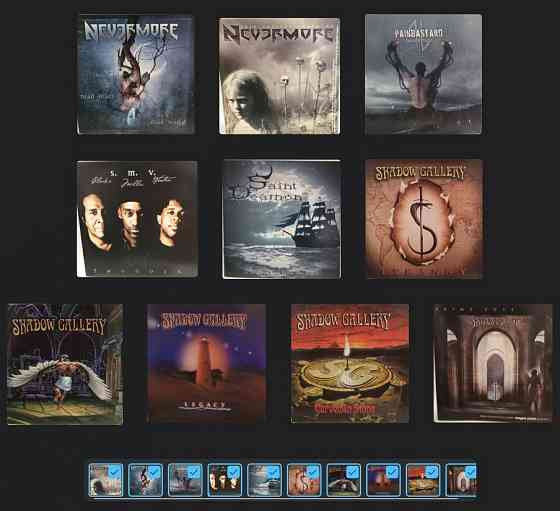
Task: Open the Saint Deamon sailing ship cover
Action: [x=281, y=219]
